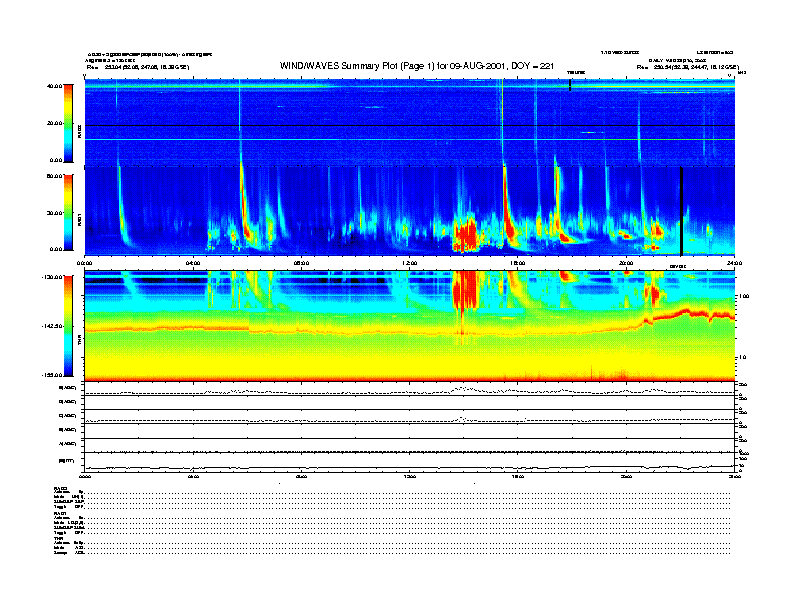The image size is (792, 612).
Task: Click the 16:00 tick label below RAD1 spectrogram
Action: pos(518,263)
